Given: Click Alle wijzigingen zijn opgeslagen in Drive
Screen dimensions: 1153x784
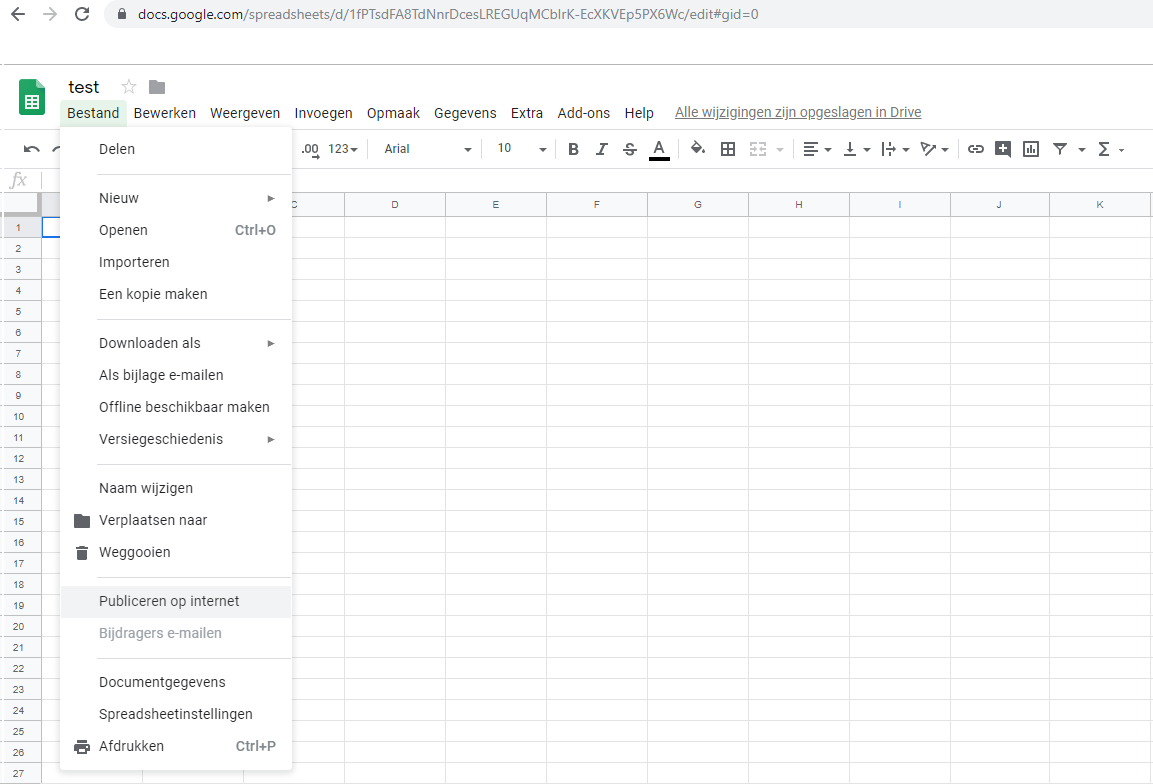Looking at the screenshot, I should click(x=797, y=111).
